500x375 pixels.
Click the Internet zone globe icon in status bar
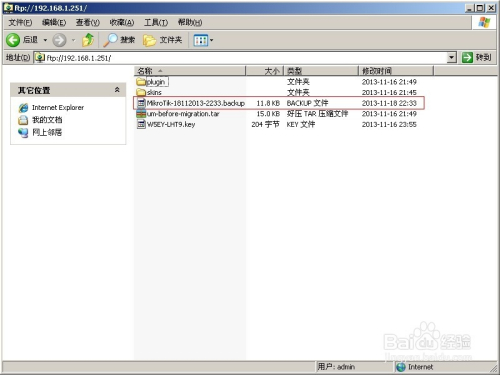(401, 367)
